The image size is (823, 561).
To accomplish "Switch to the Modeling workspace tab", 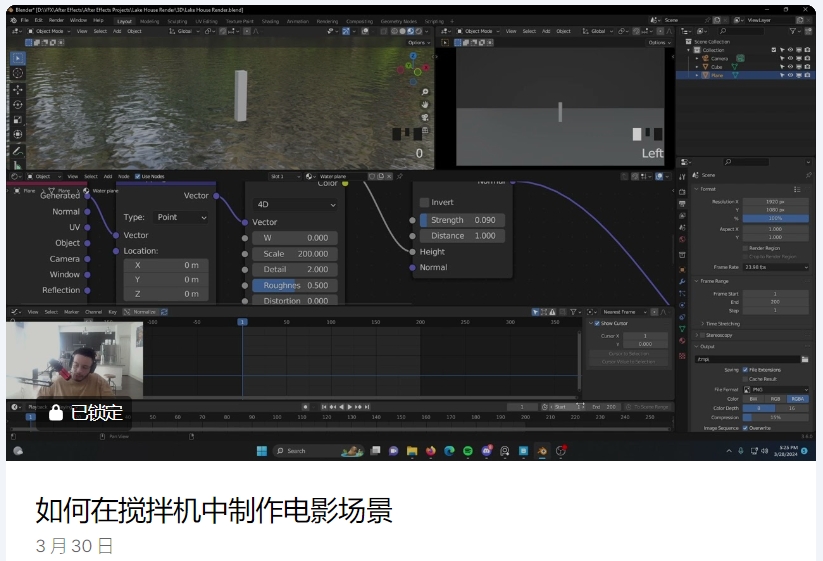I will pos(150,22).
